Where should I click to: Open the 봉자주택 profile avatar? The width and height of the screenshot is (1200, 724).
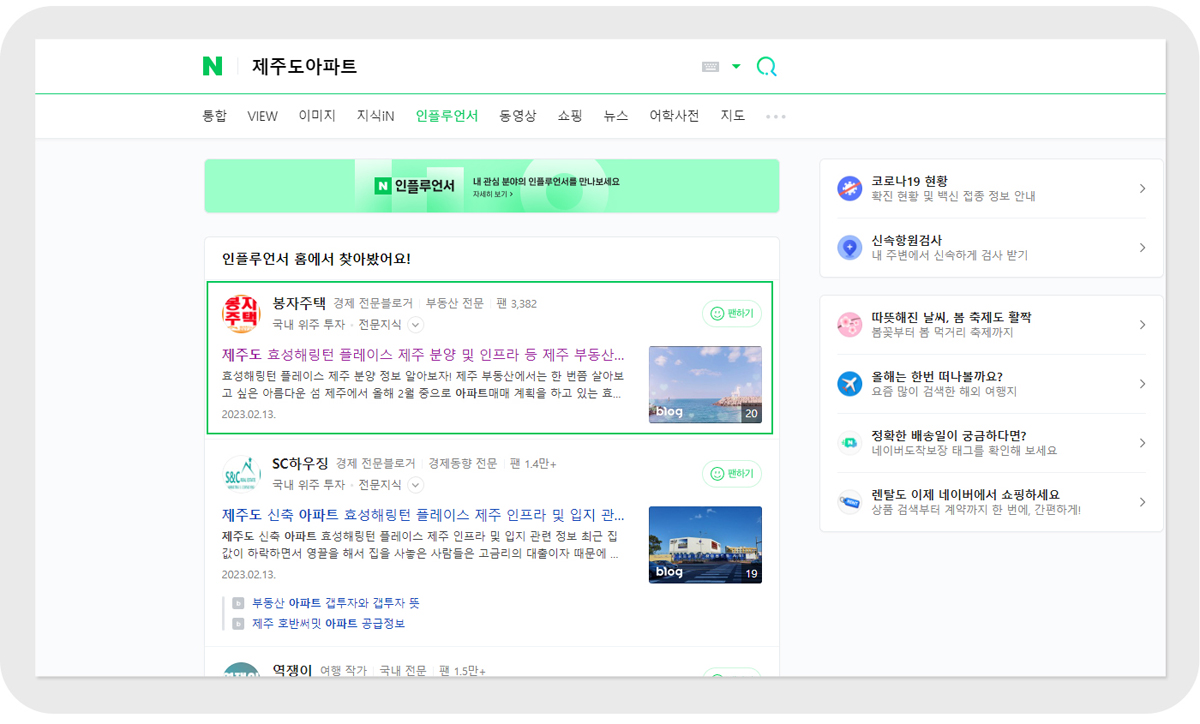[x=241, y=314]
